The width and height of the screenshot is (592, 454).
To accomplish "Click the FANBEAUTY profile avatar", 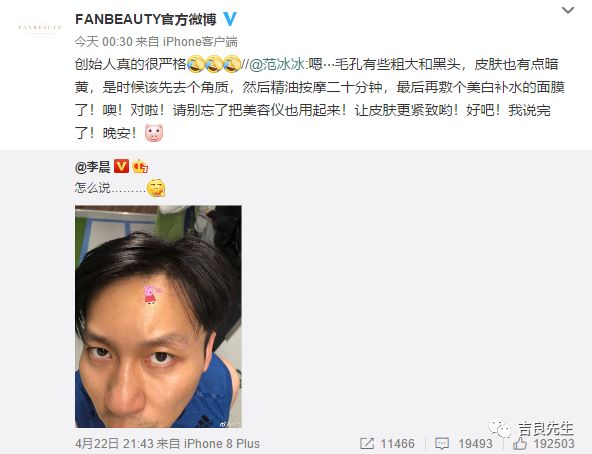I will pyautogui.click(x=40, y=28).
